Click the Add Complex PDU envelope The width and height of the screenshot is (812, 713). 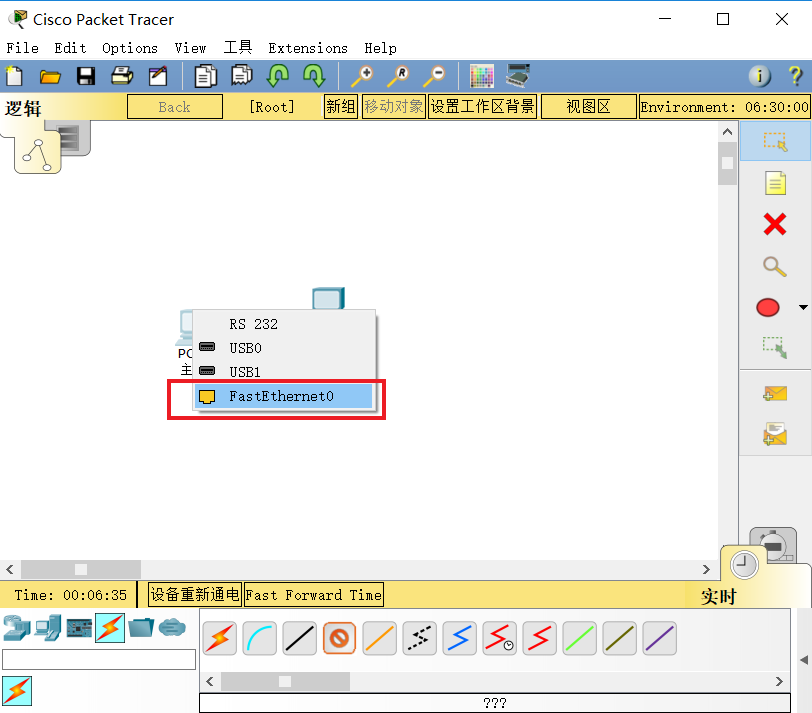click(775, 434)
